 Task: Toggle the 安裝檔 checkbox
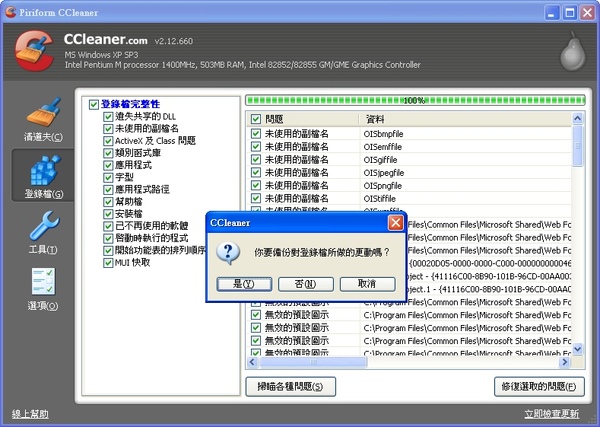tap(108, 214)
